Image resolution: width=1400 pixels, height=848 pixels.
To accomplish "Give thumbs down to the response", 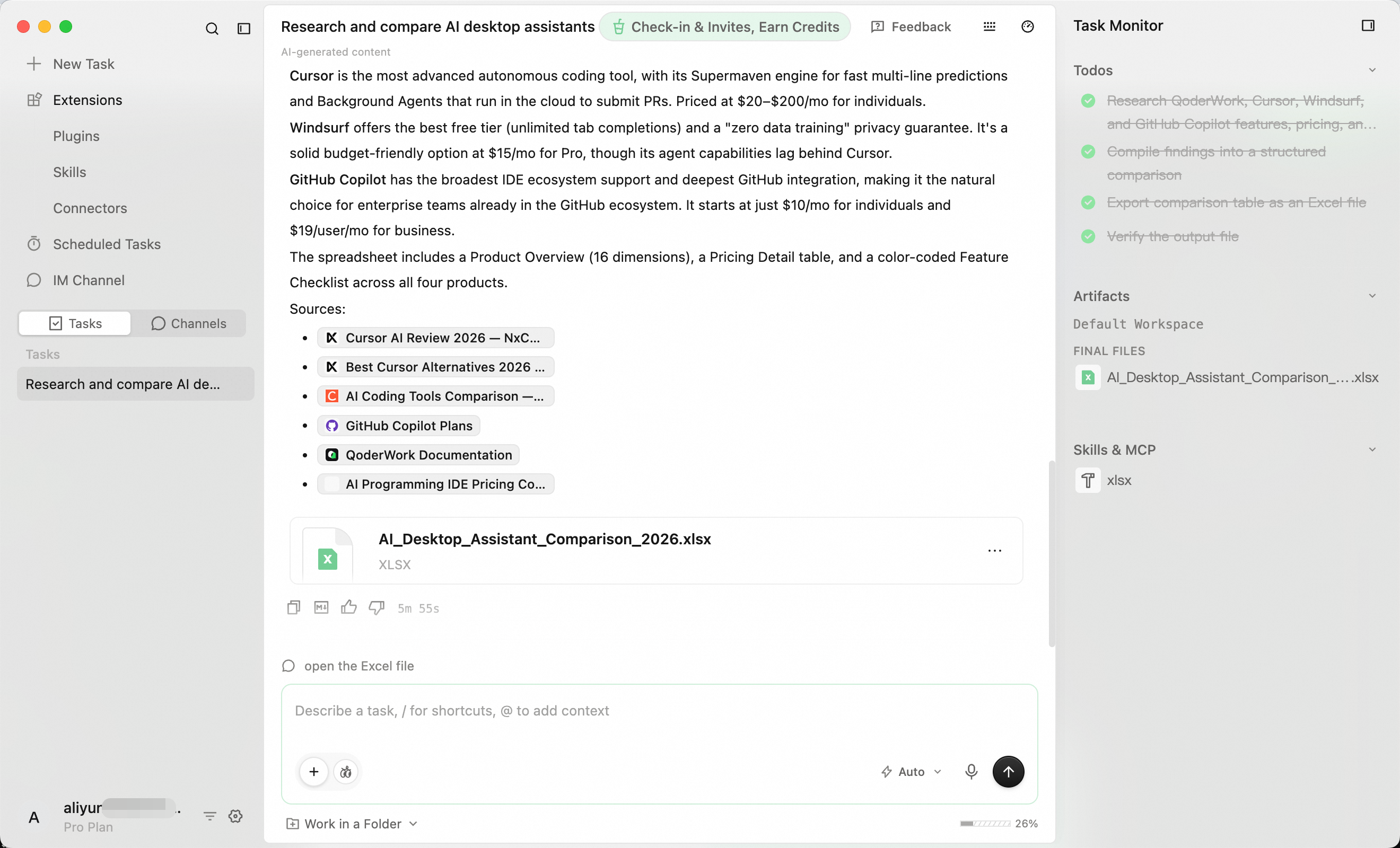I will coord(376,608).
